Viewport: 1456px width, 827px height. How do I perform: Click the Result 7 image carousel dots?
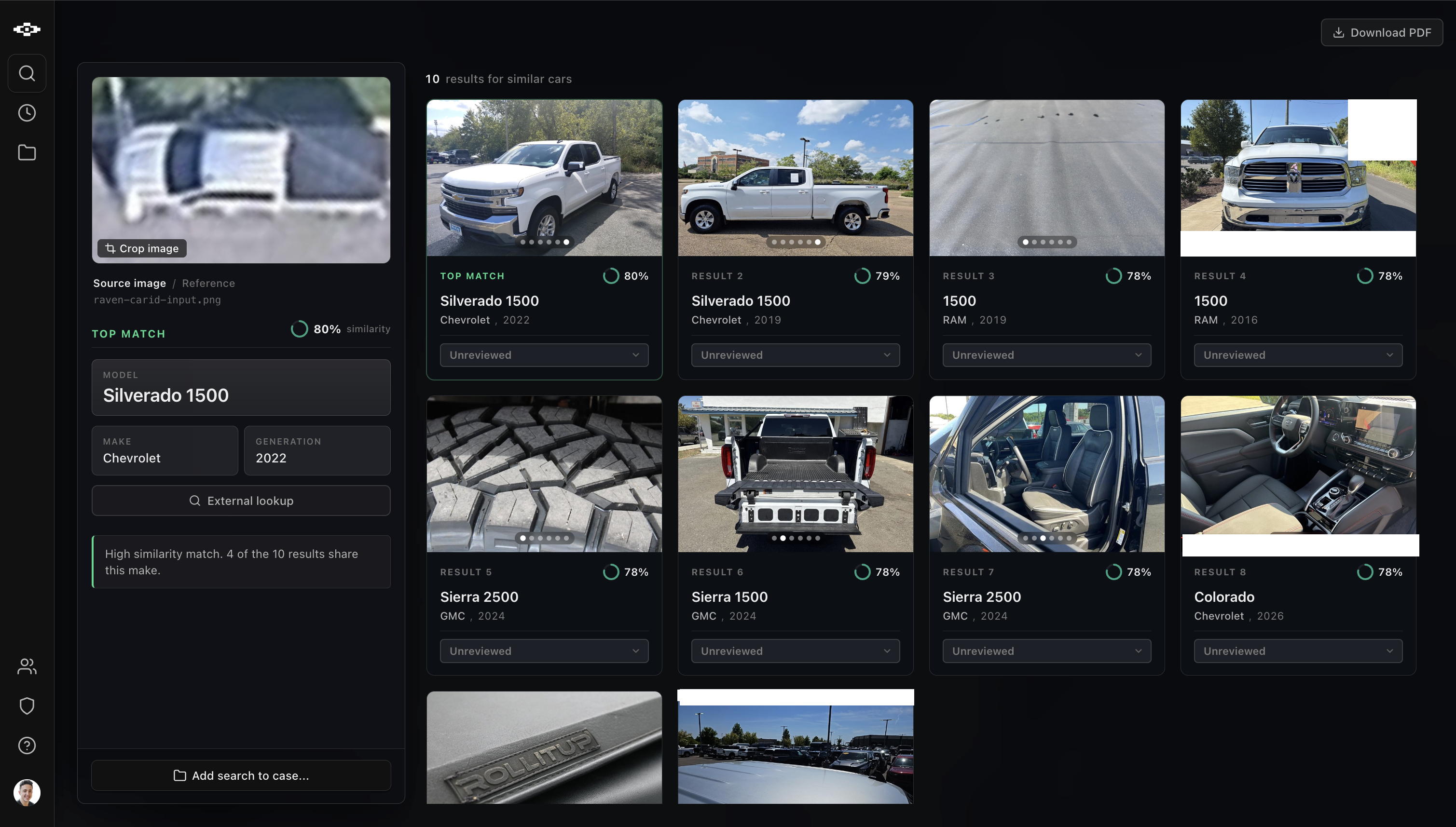click(1046, 538)
